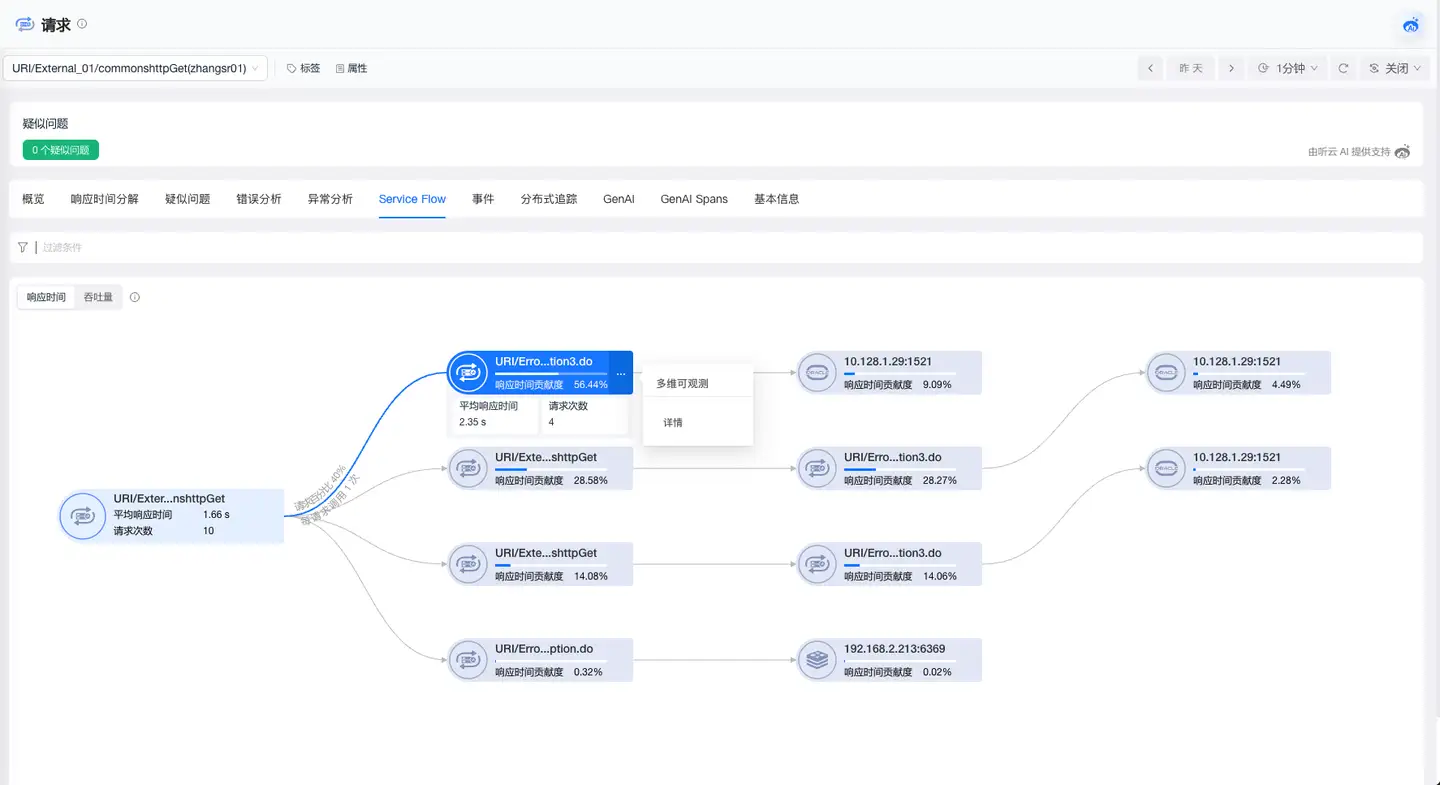This screenshot has width=1440, height=785.
Task: Open the filter icon above the flow diagram
Action: [x=22, y=247]
